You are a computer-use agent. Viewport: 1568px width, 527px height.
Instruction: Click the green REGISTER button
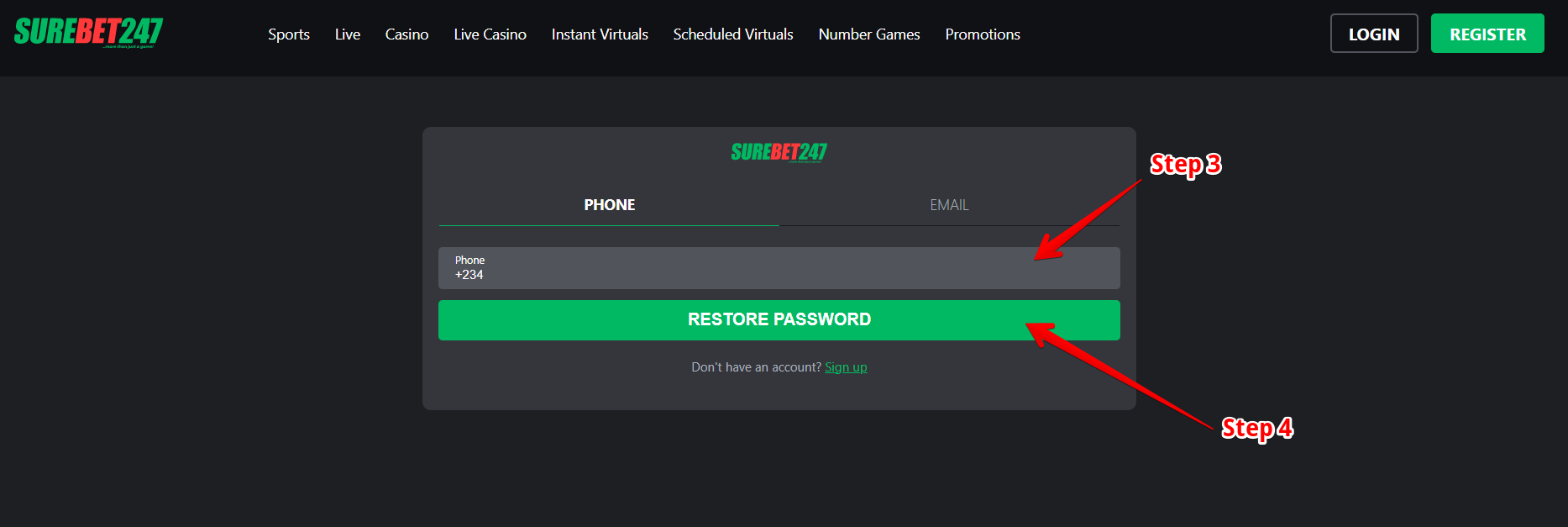[1487, 34]
